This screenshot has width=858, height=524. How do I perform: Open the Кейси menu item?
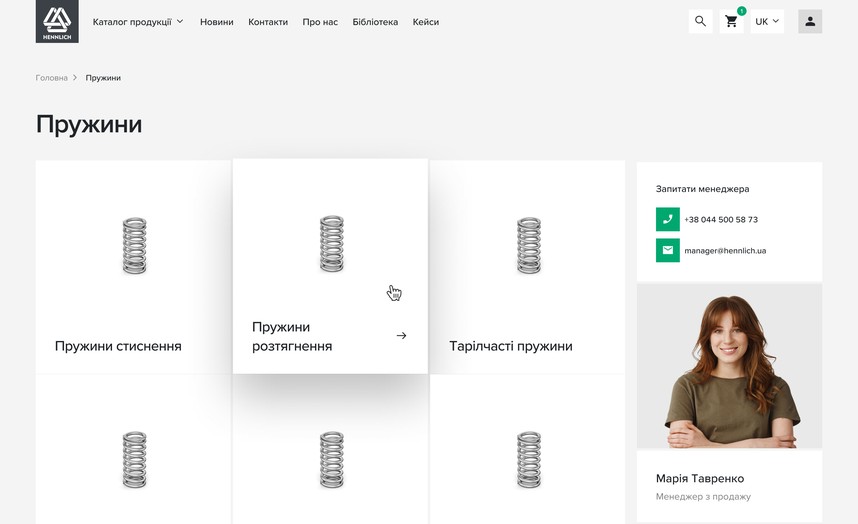point(426,22)
